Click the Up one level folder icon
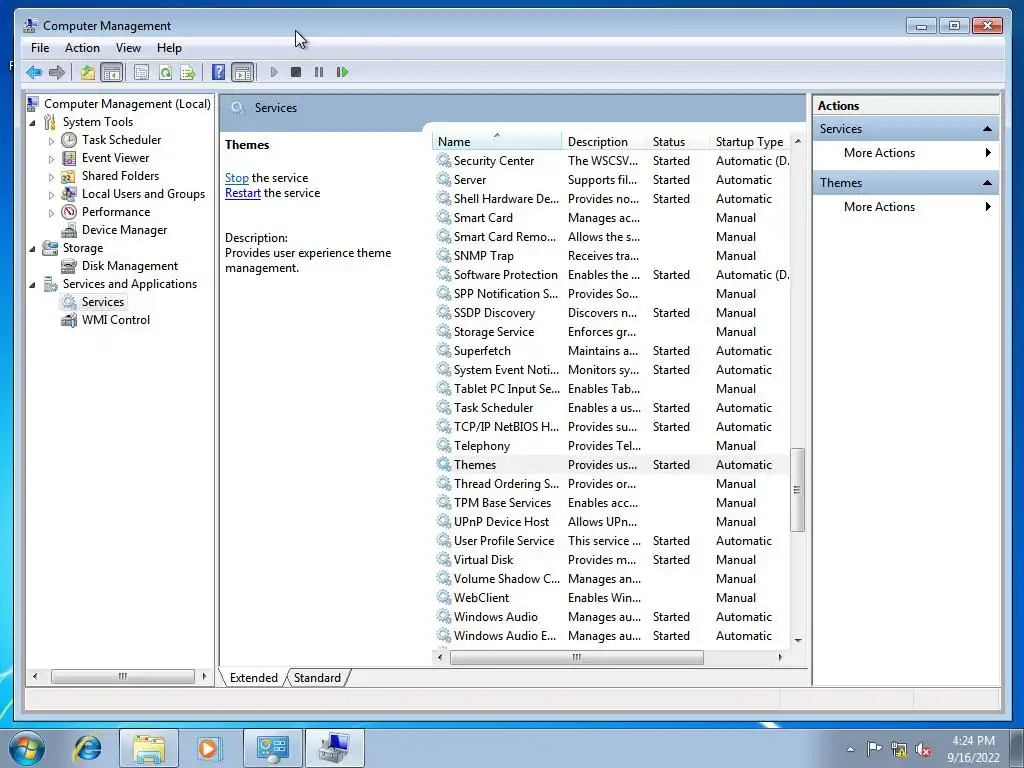 (x=88, y=72)
